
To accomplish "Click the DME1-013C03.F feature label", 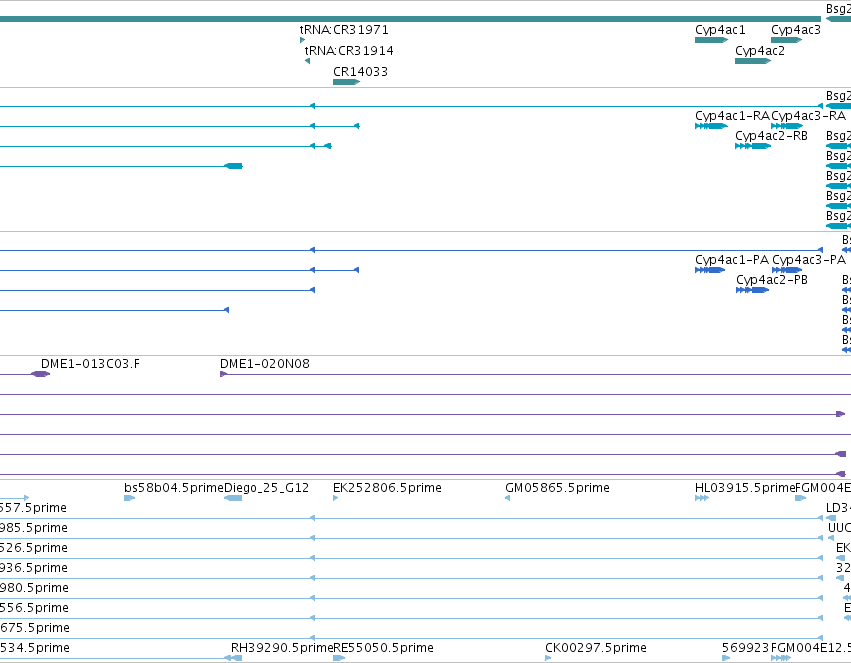I will (90, 364).
